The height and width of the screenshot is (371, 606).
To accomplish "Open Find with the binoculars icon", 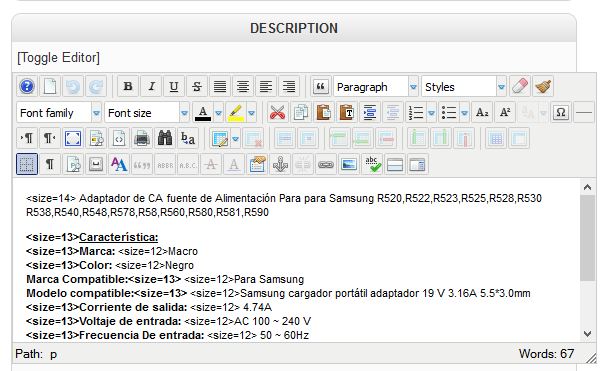I will (165, 138).
